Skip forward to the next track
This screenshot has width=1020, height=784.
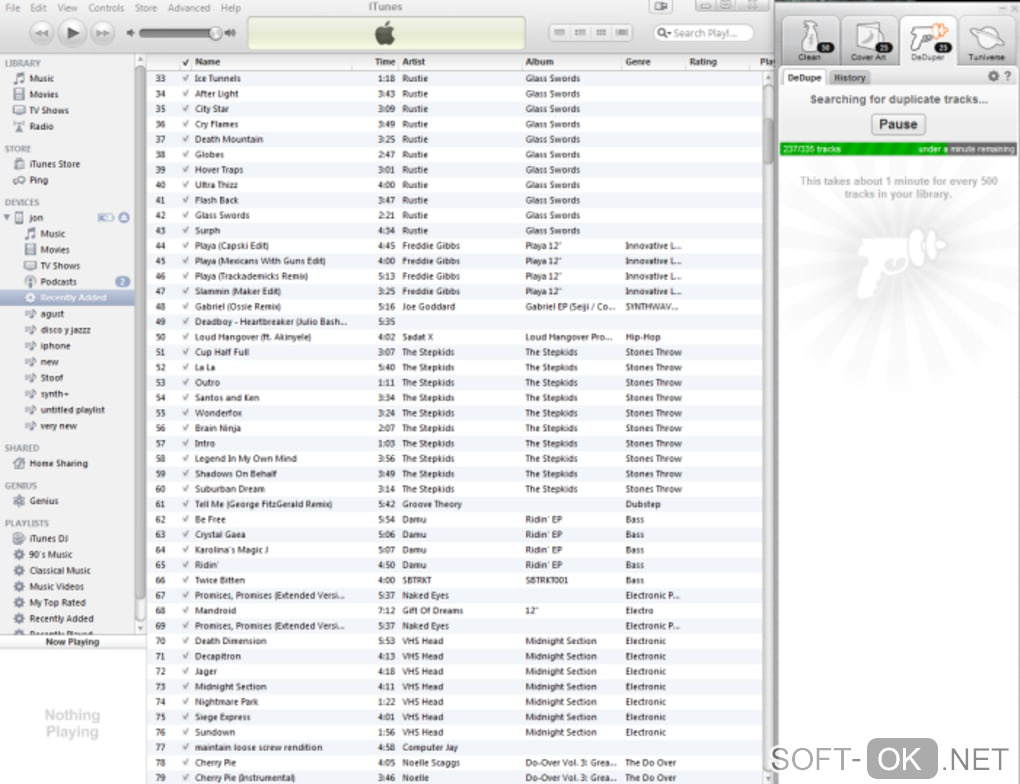103,33
